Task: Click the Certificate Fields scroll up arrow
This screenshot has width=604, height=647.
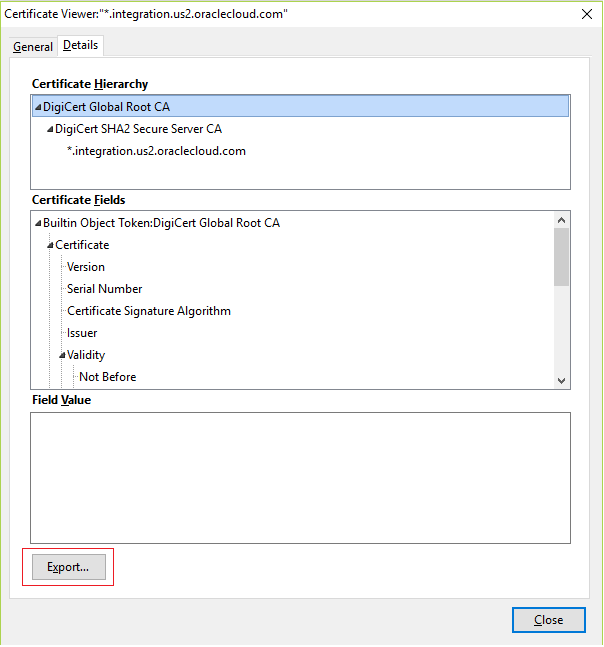Action: pyautogui.click(x=561, y=220)
